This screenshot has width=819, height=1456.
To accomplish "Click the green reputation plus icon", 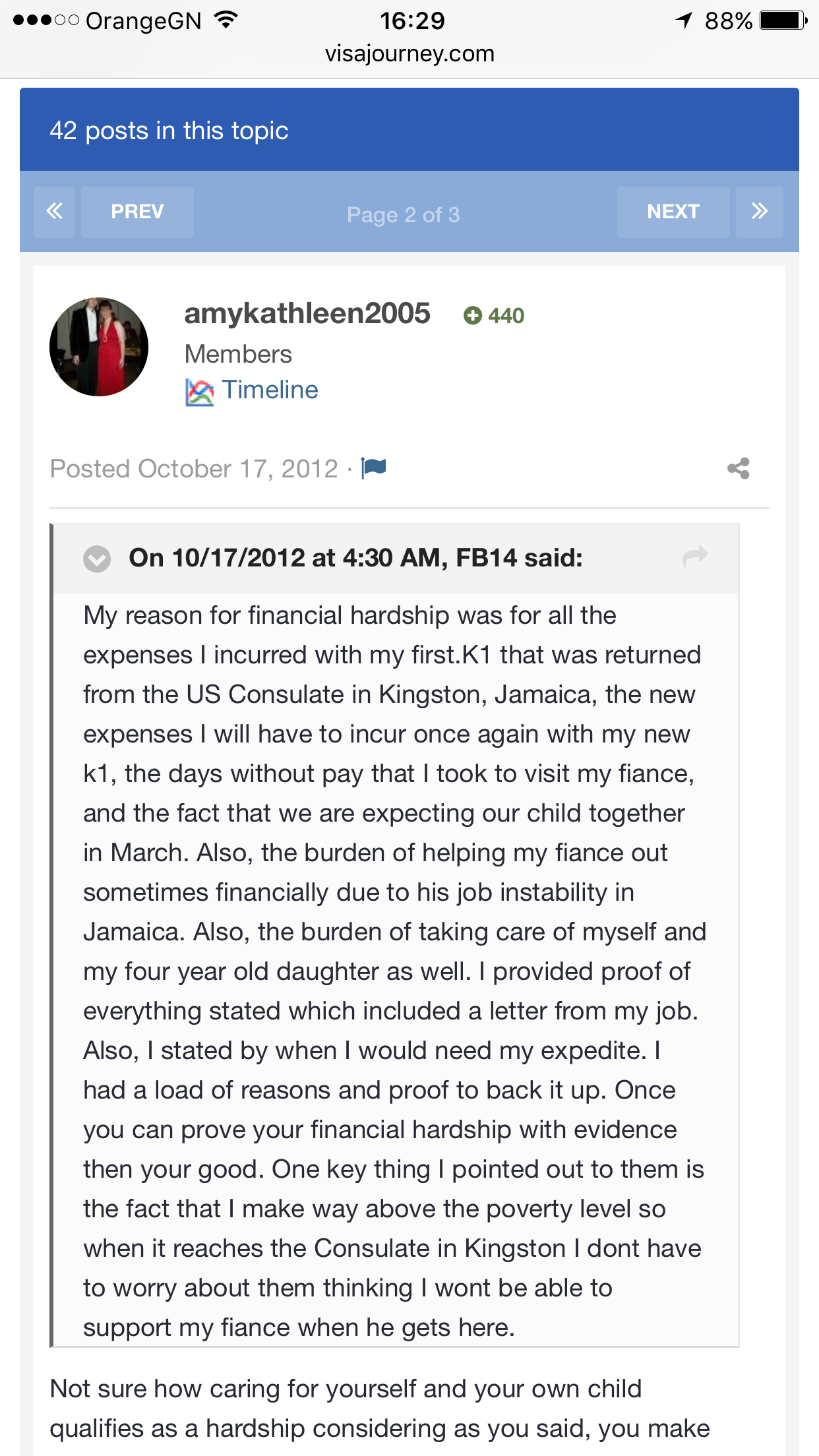I will 472,316.
